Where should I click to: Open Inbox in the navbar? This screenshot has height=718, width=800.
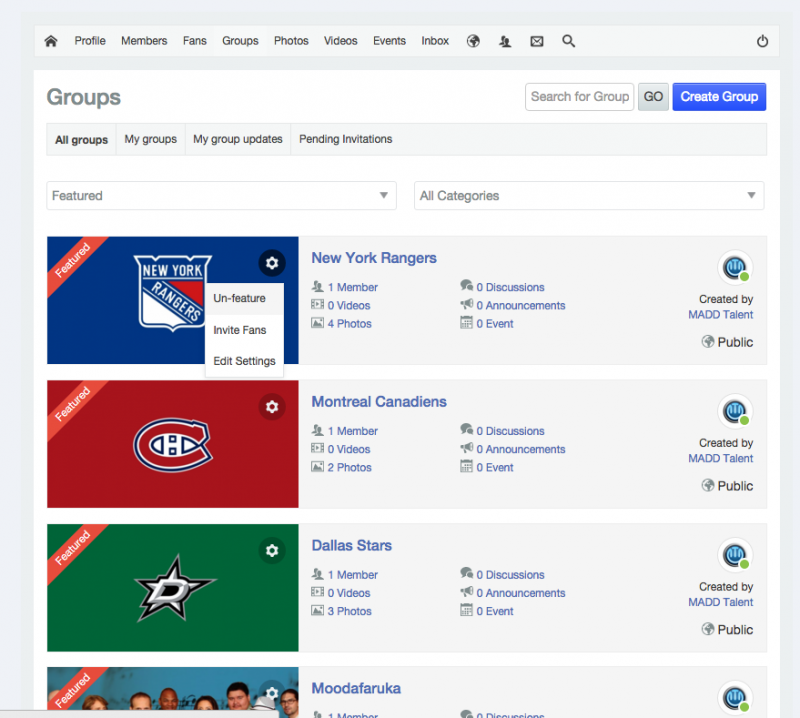(435, 41)
